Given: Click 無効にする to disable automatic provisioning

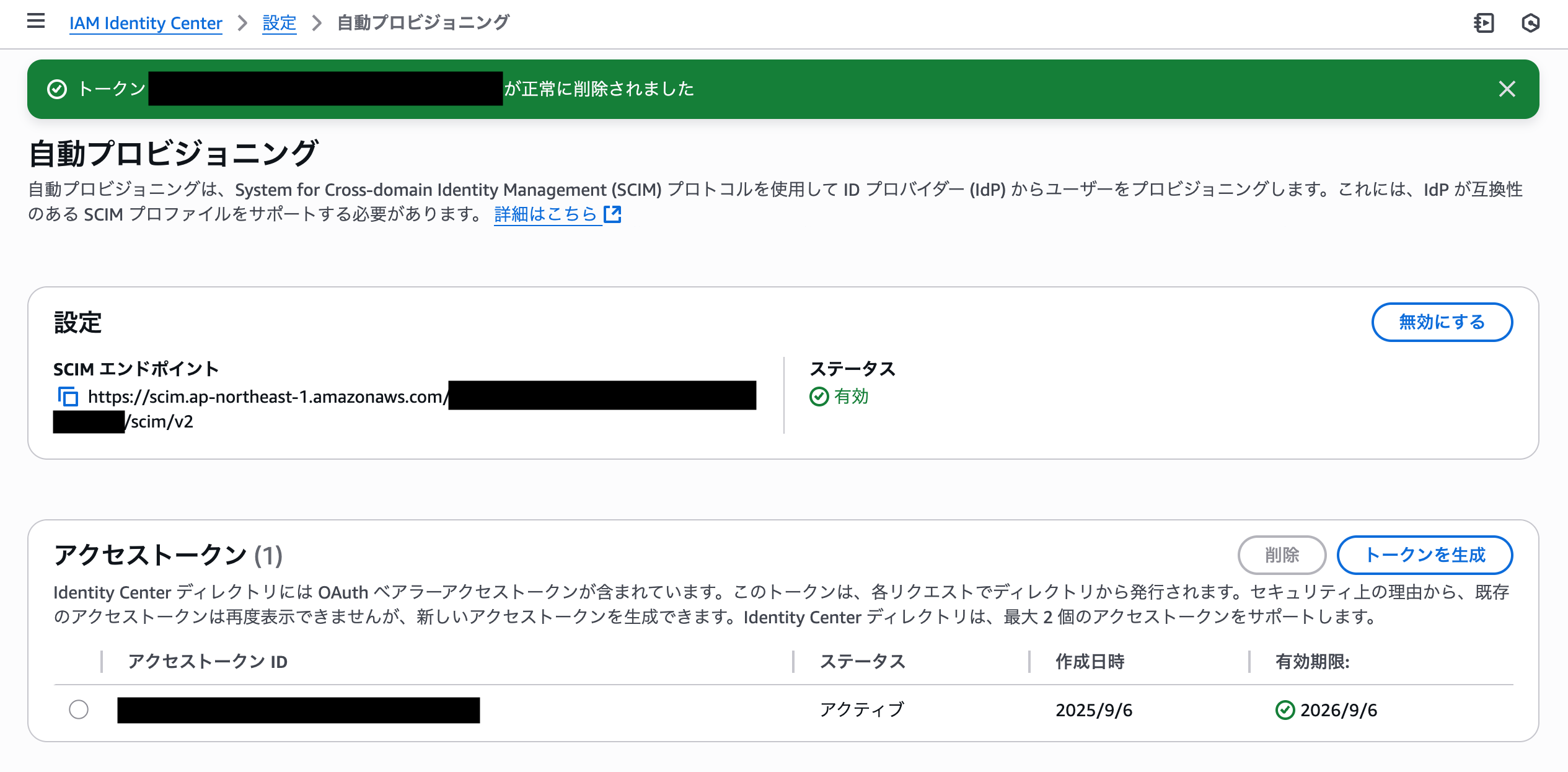Looking at the screenshot, I should pos(1442,322).
